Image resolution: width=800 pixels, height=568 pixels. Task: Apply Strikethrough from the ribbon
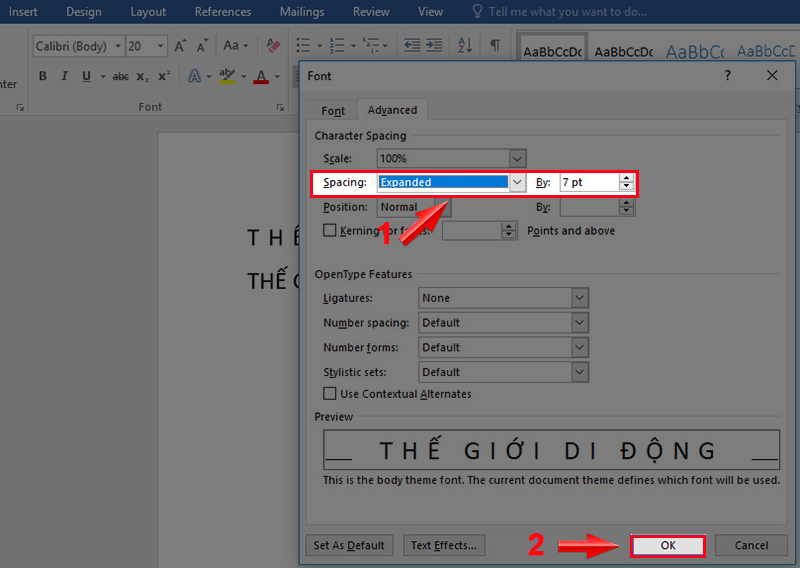(x=120, y=77)
